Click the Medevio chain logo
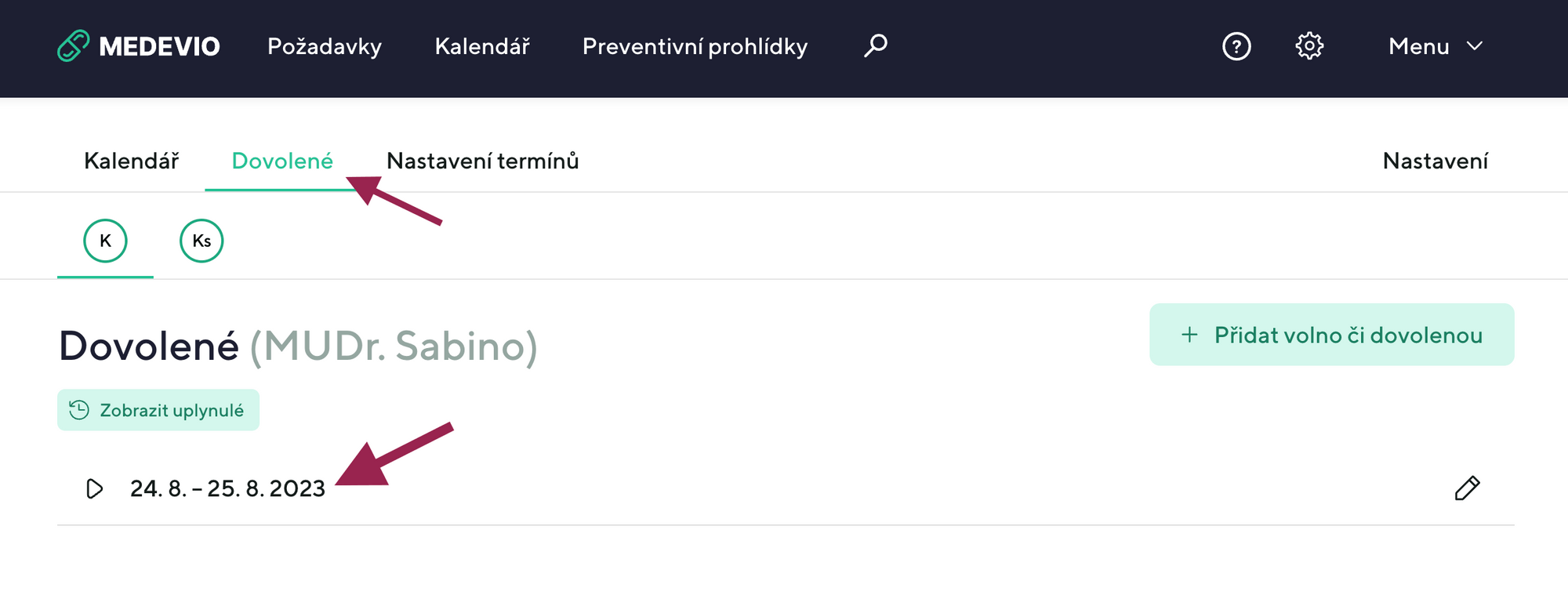 [x=74, y=46]
